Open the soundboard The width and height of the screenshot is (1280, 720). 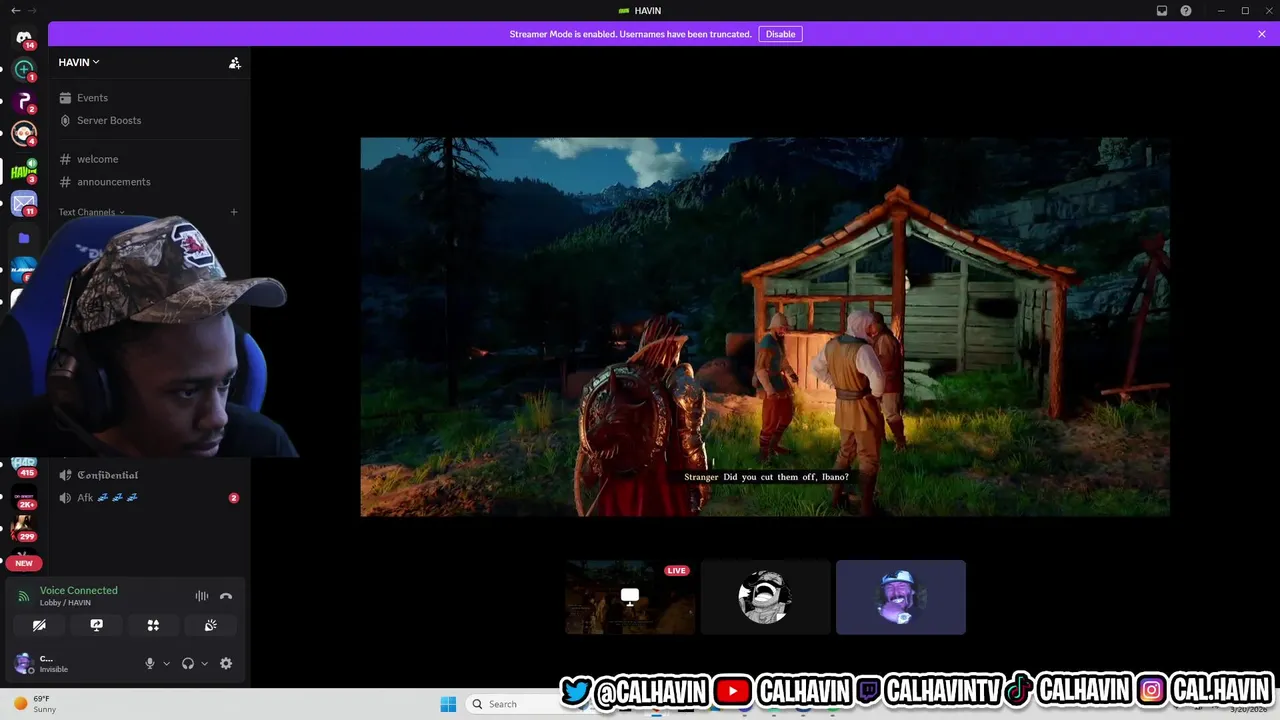210,625
